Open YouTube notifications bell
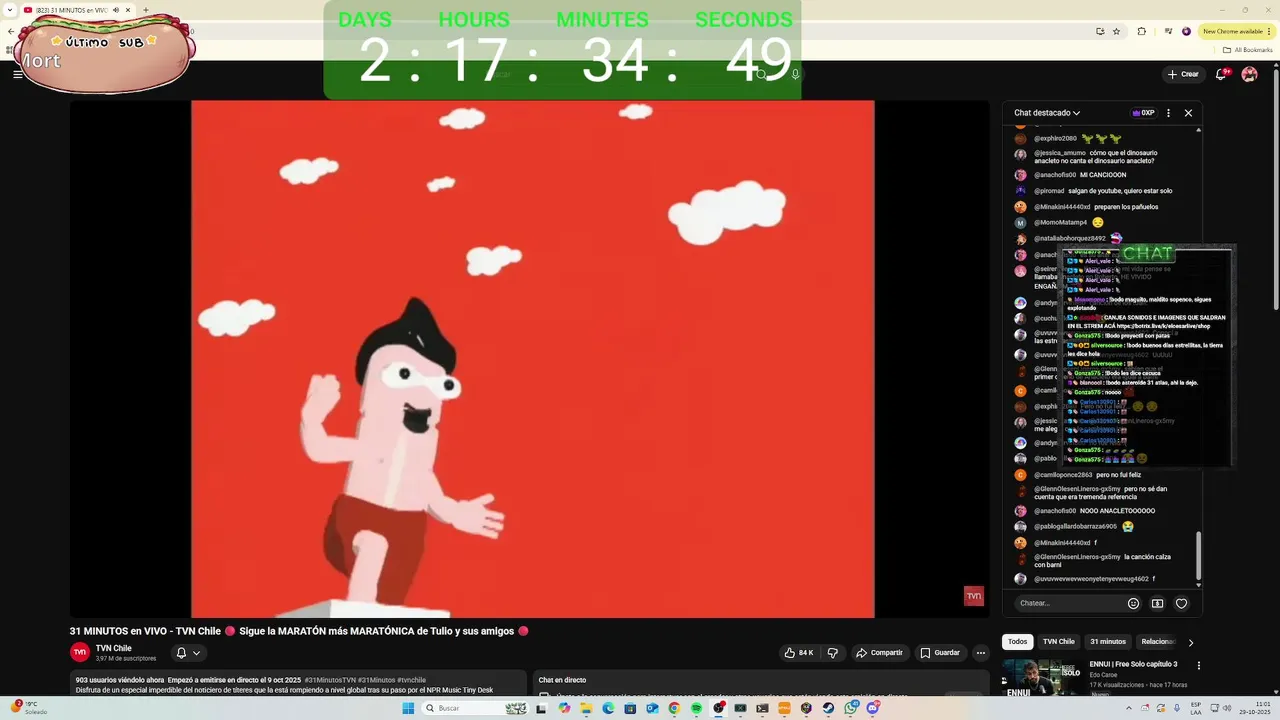Viewport: 1280px width, 720px height. 1222,74
